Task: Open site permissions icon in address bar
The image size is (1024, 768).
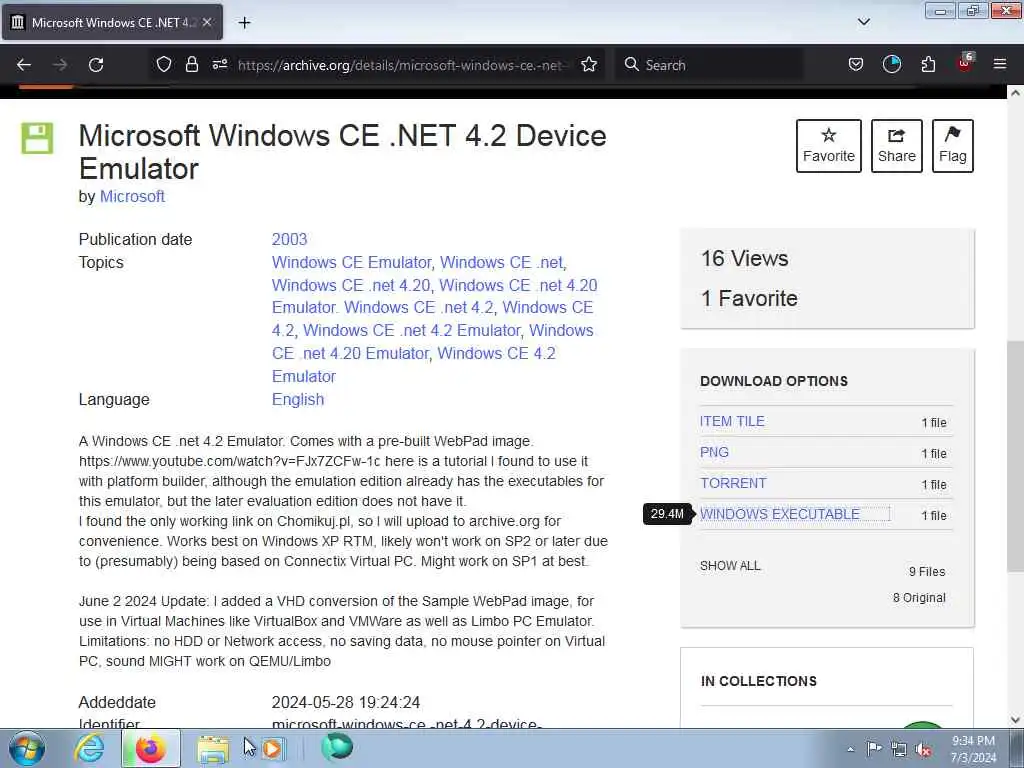Action: [x=220, y=64]
